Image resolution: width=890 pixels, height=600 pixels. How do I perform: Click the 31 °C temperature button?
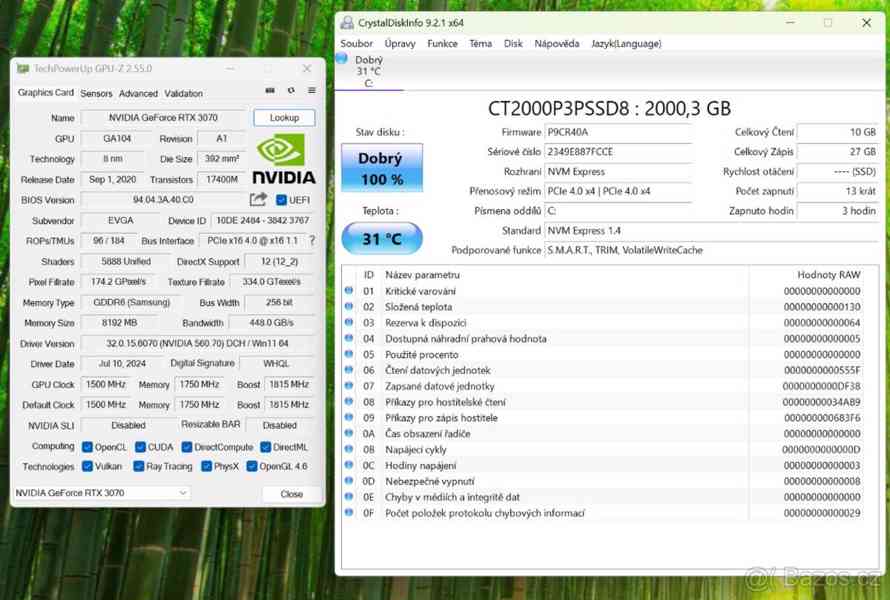tap(382, 238)
